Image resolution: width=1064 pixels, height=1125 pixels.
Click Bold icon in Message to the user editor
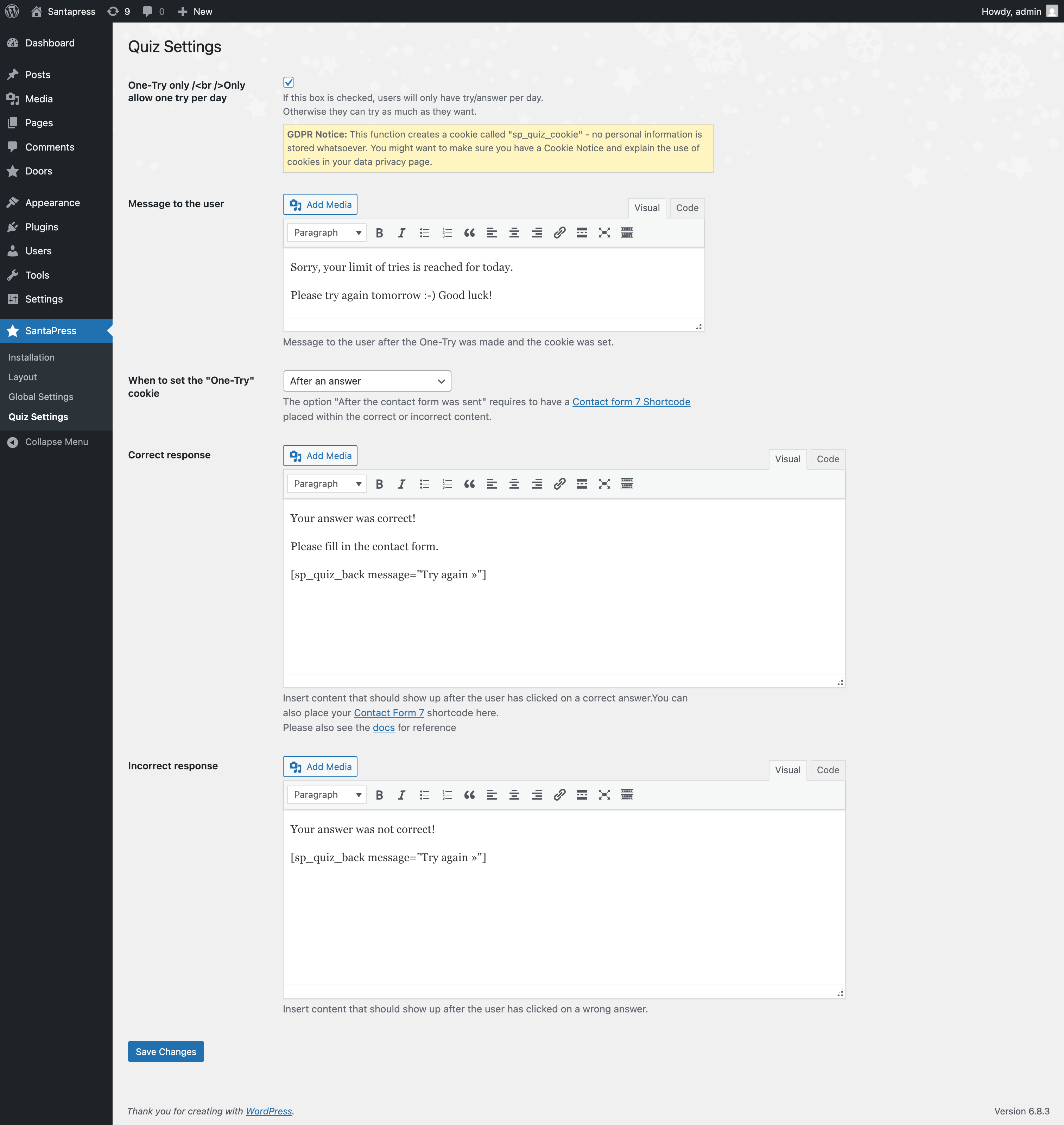[379, 233]
